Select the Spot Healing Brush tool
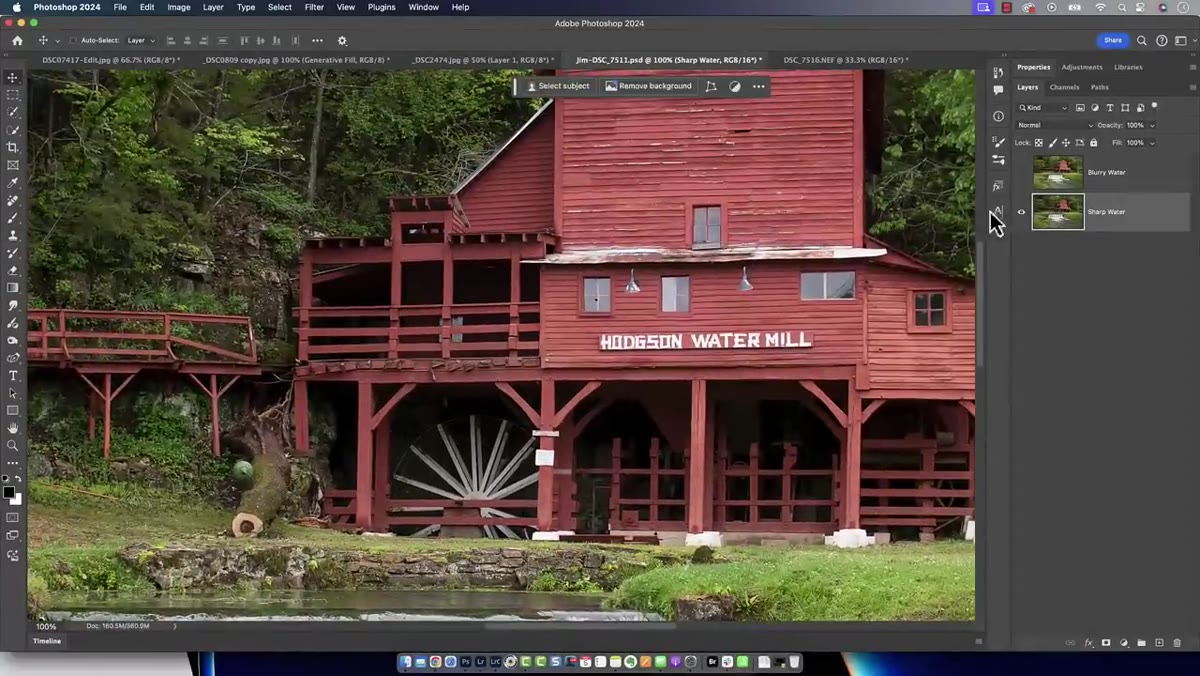The image size is (1200, 676). click(x=13, y=201)
